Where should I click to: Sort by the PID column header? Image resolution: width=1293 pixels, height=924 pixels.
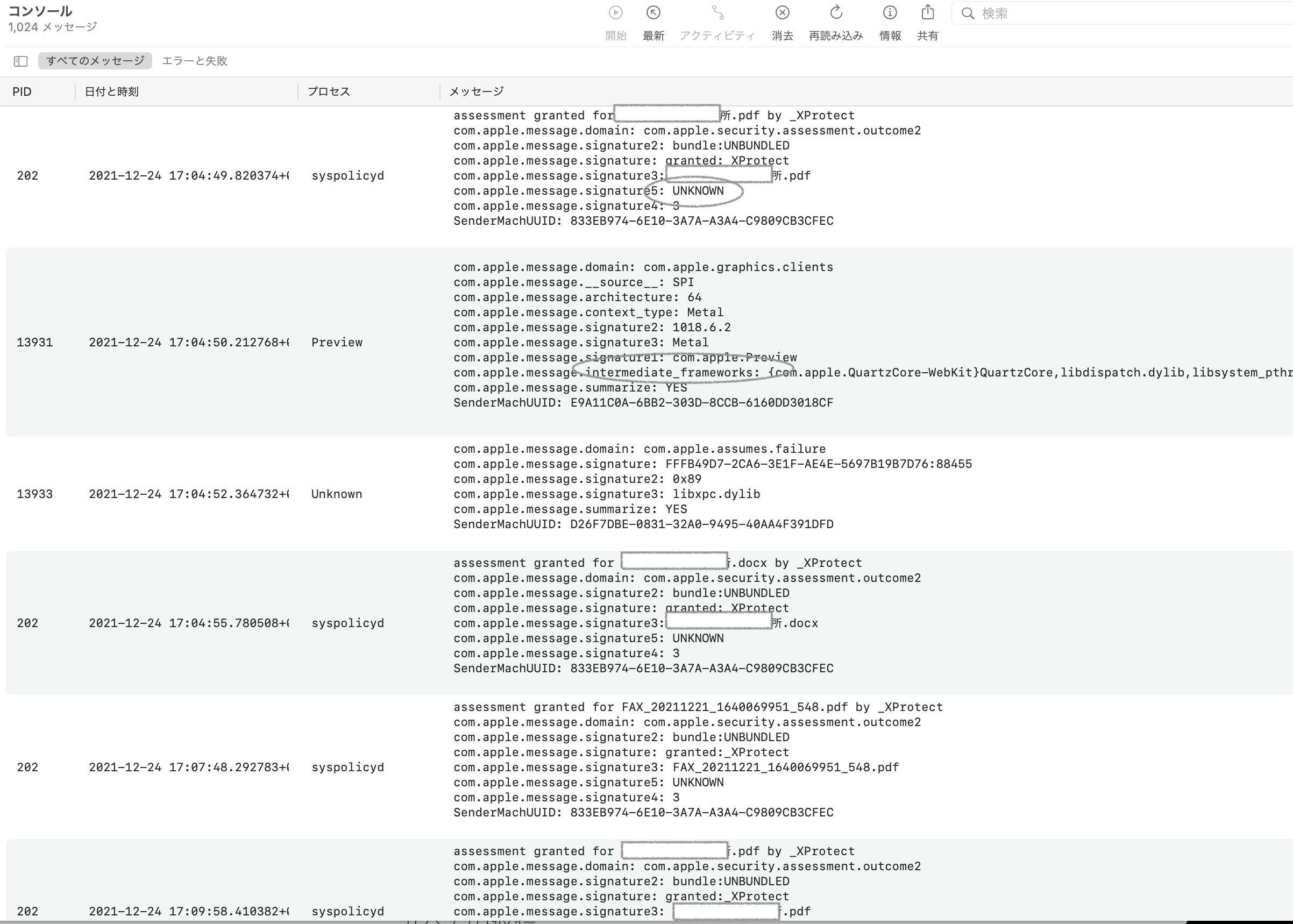[22, 91]
